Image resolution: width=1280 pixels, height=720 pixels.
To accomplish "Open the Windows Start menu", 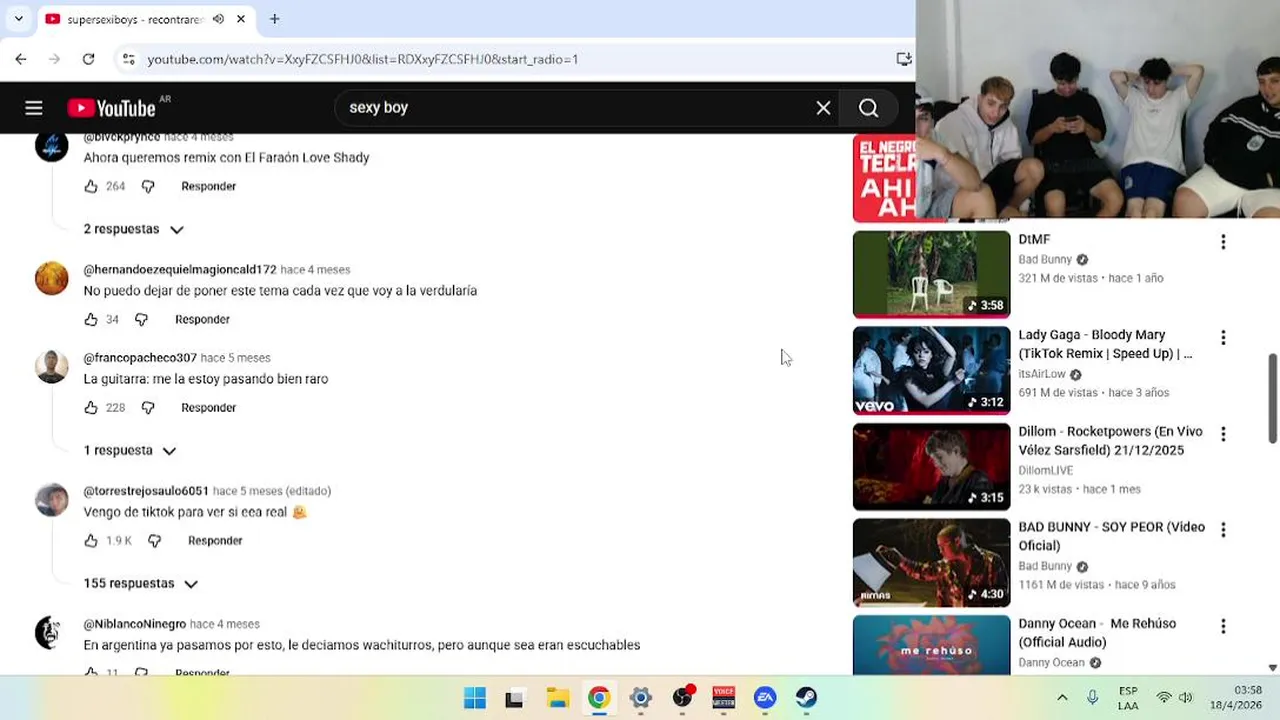I will [475, 698].
